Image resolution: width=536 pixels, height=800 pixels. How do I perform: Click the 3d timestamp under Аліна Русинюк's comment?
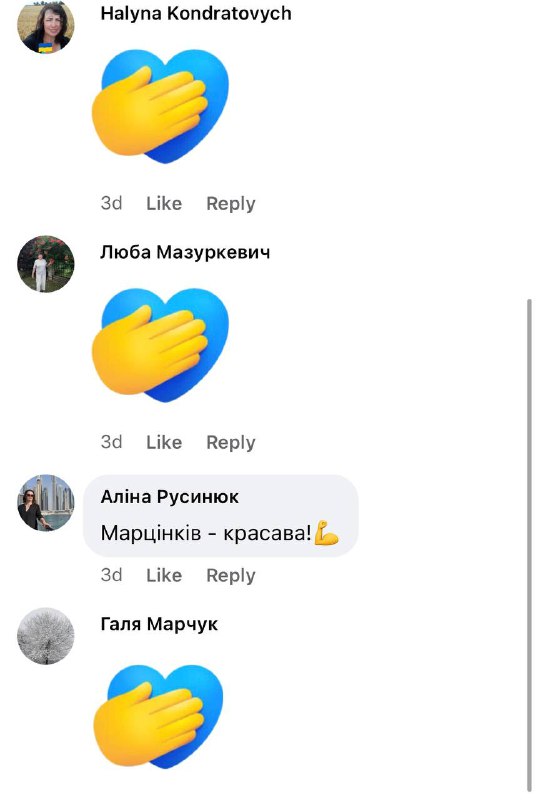point(111,575)
